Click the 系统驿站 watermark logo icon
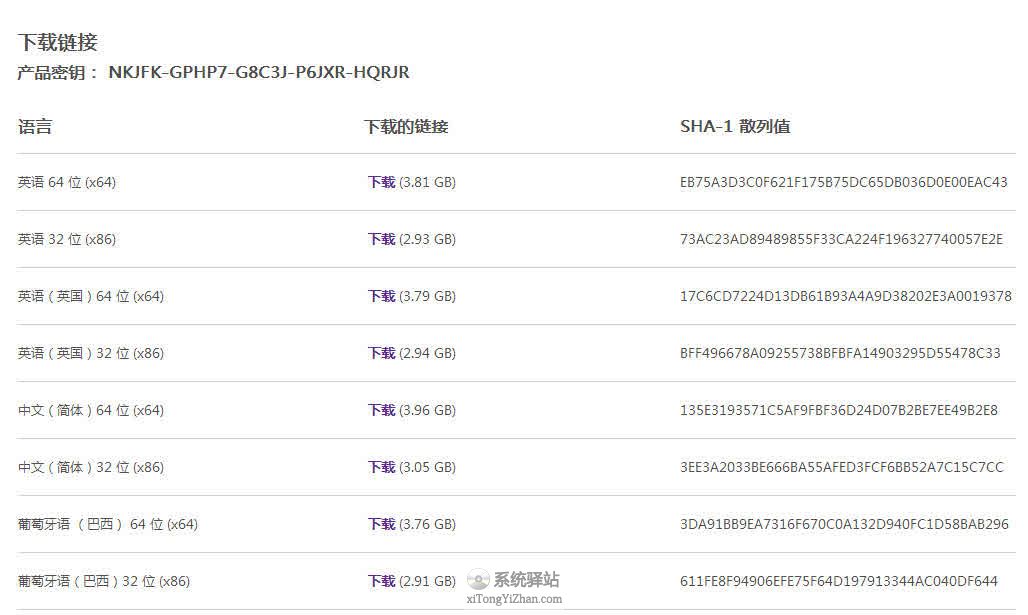This screenshot has height=615, width=1028. point(478,580)
